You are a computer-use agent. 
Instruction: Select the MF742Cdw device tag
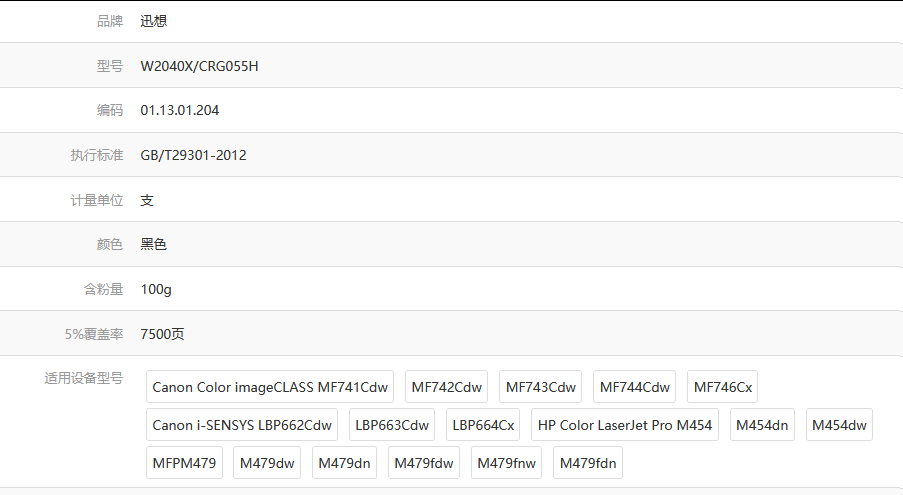click(446, 387)
